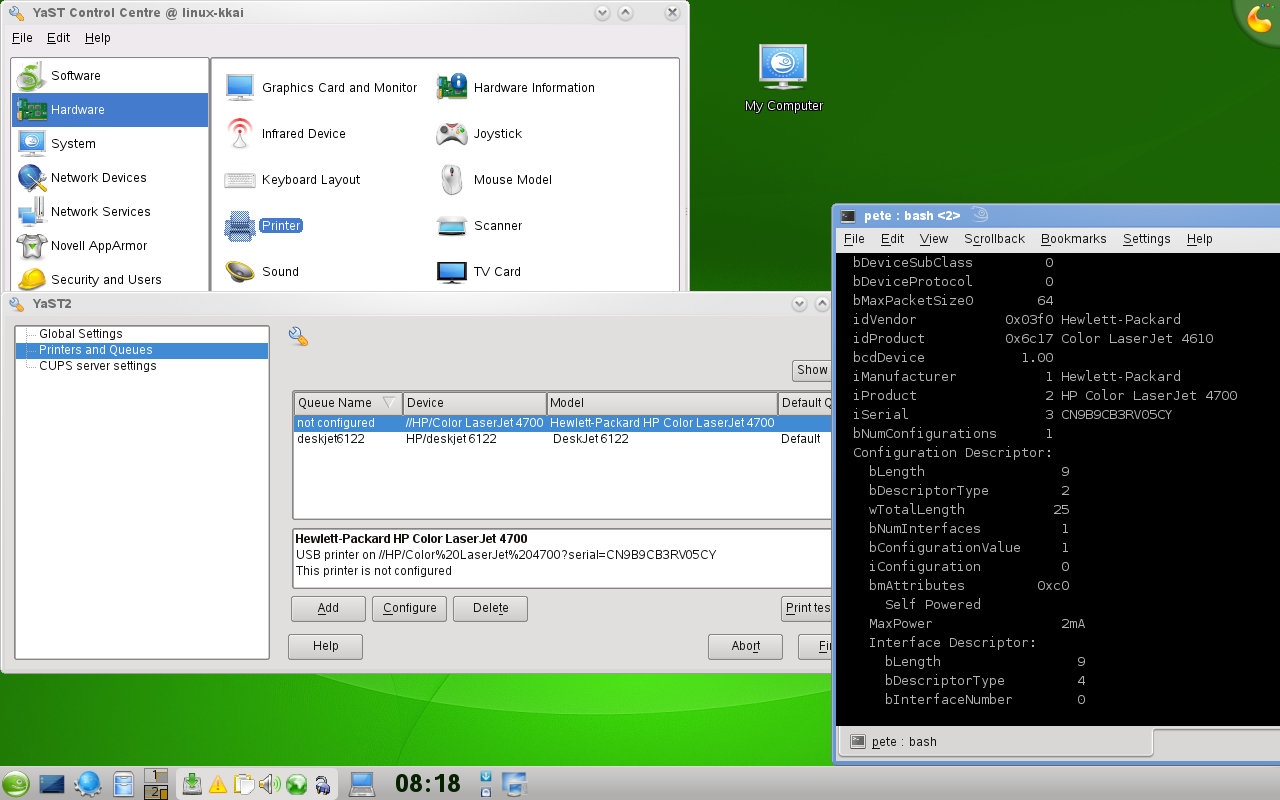This screenshot has height=800, width=1280.
Task: Open Settings menu in terminal
Action: click(x=1146, y=239)
